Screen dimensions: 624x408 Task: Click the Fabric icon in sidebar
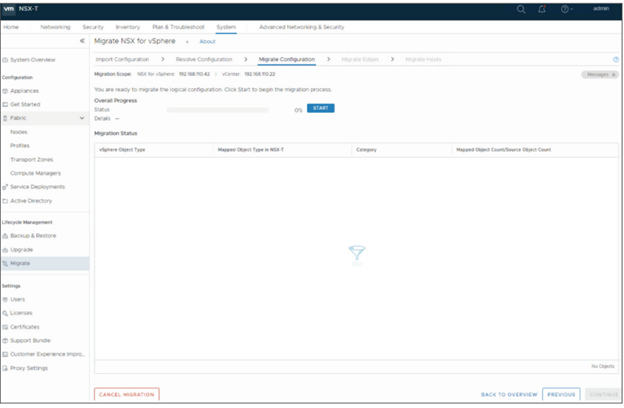click(5, 118)
